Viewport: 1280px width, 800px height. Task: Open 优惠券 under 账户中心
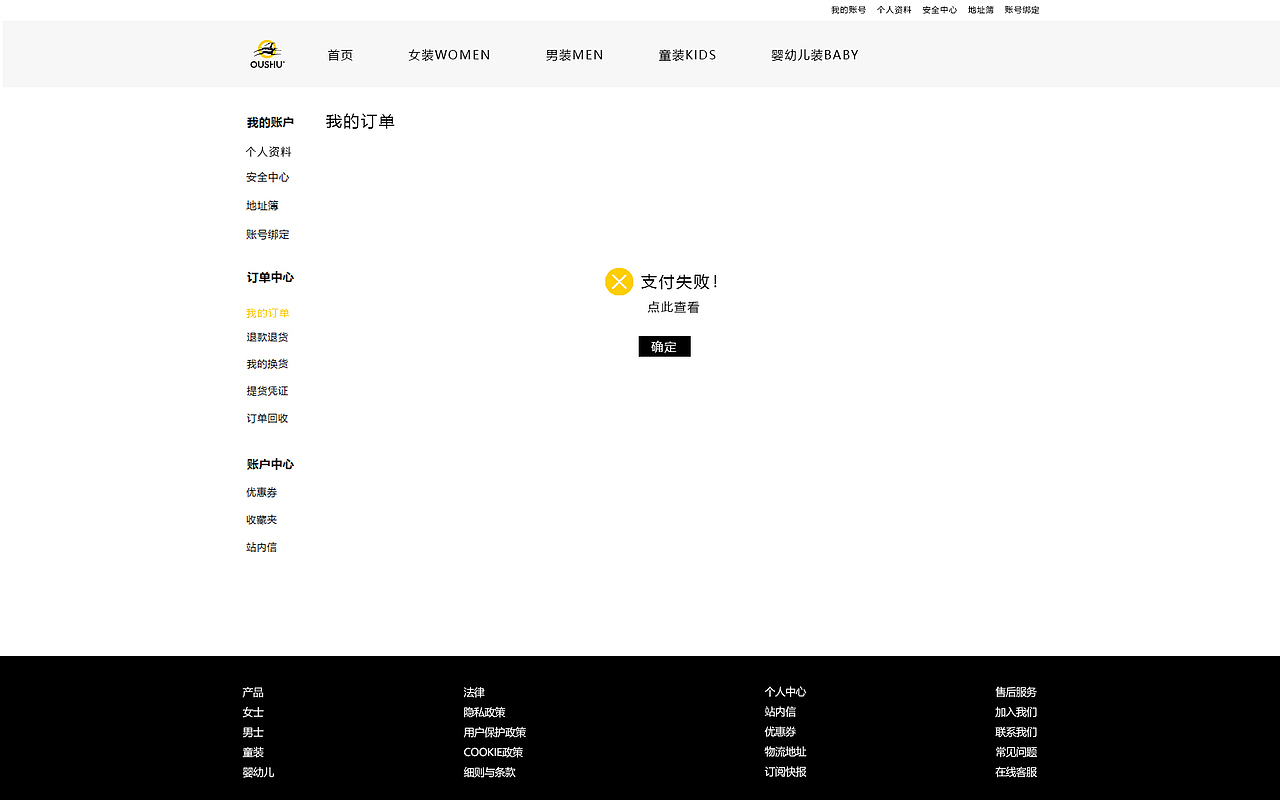click(x=261, y=492)
